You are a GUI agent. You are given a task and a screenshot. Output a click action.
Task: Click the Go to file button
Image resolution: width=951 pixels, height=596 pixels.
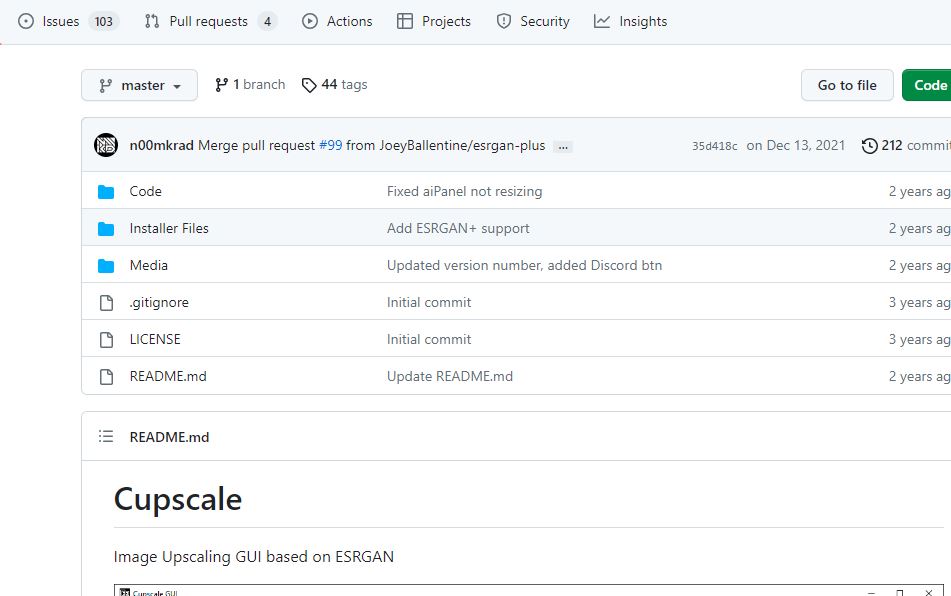click(x=847, y=85)
